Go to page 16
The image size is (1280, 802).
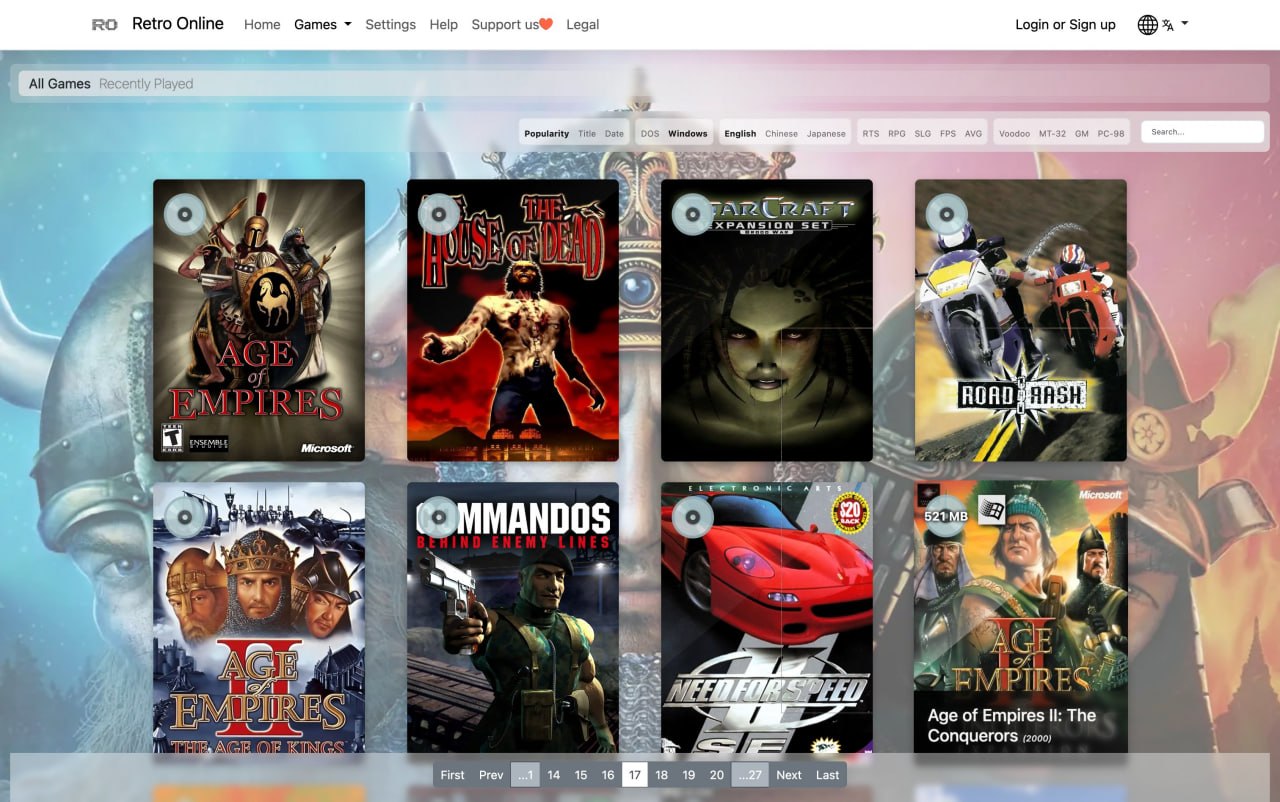(x=608, y=775)
